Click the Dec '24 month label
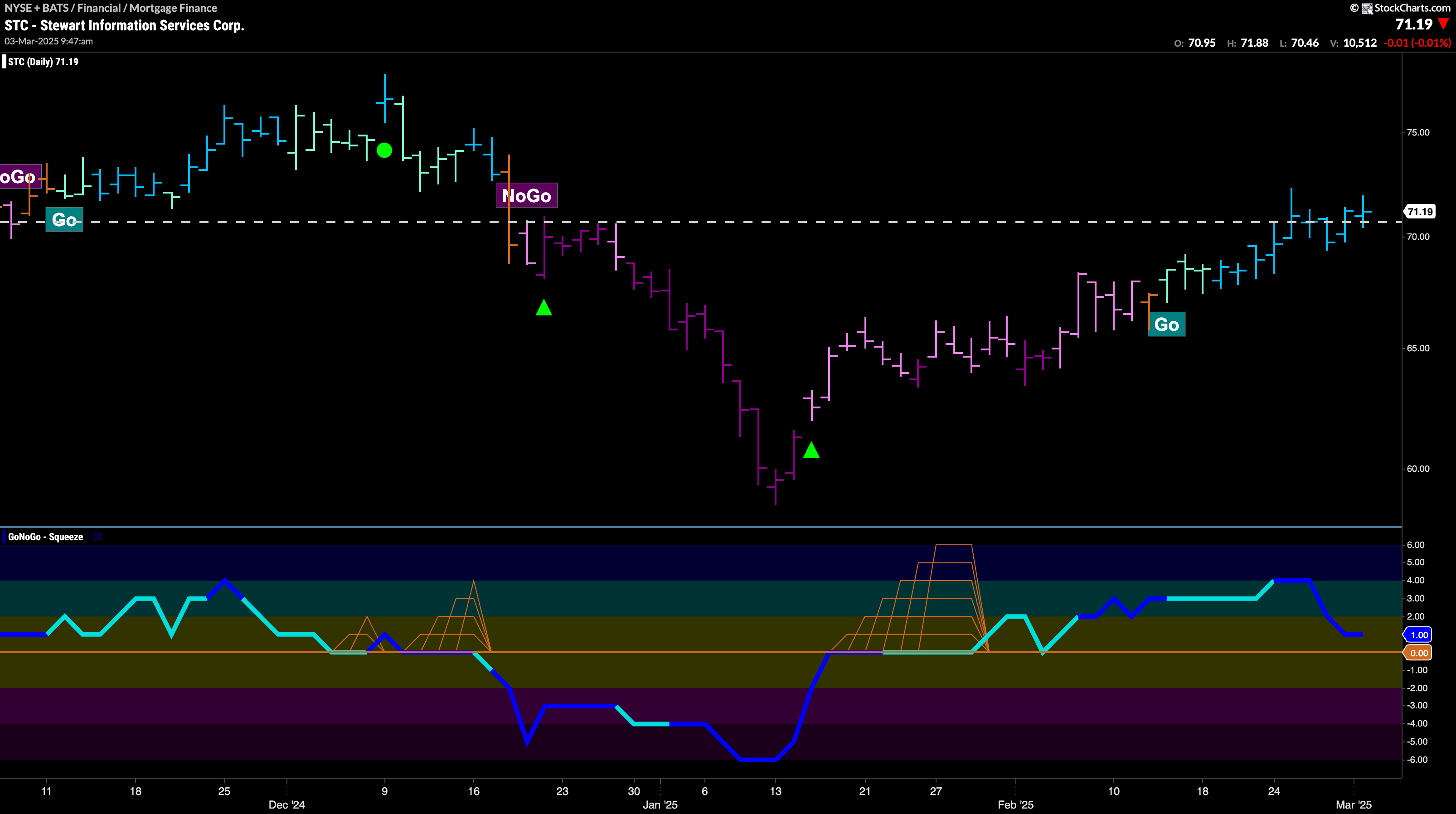1456x814 pixels. [x=286, y=805]
